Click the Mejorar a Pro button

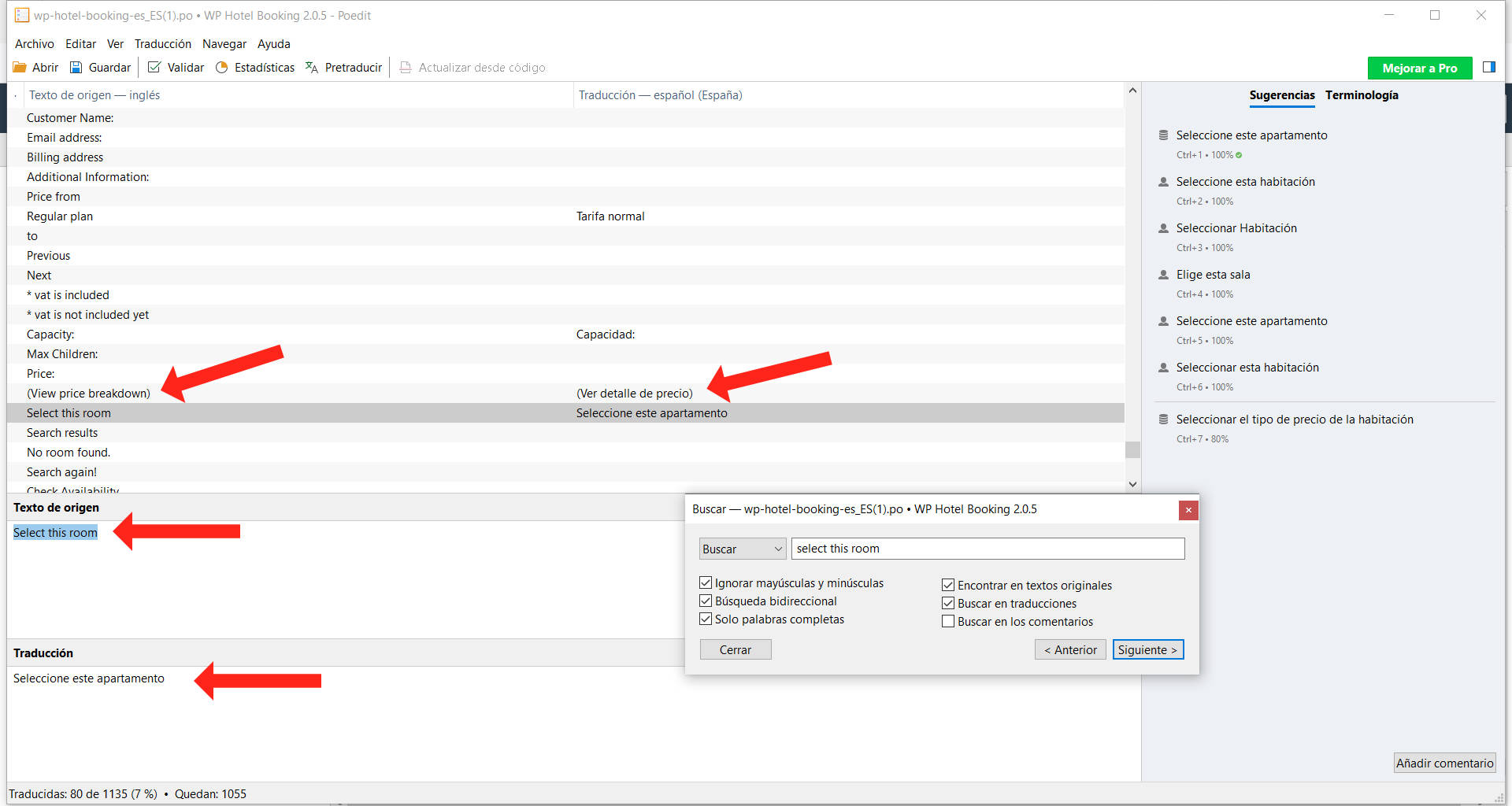tap(1420, 68)
